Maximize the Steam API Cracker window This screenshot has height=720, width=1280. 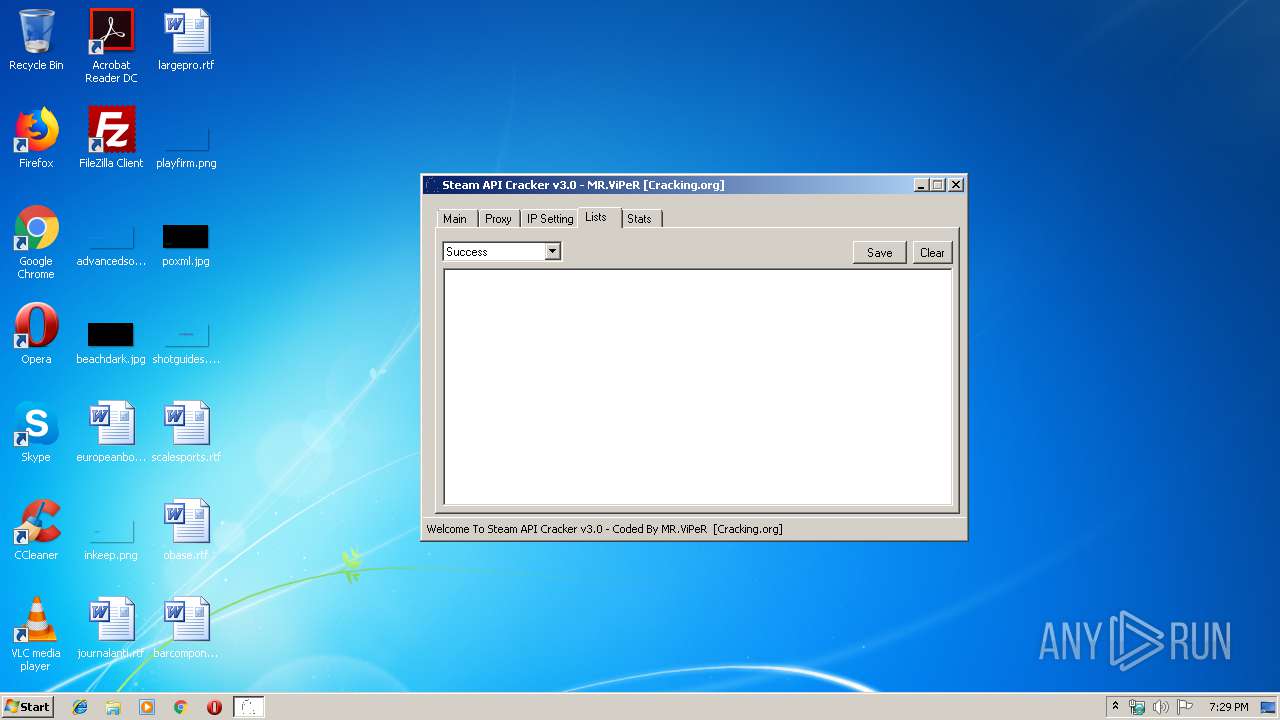[938, 185]
